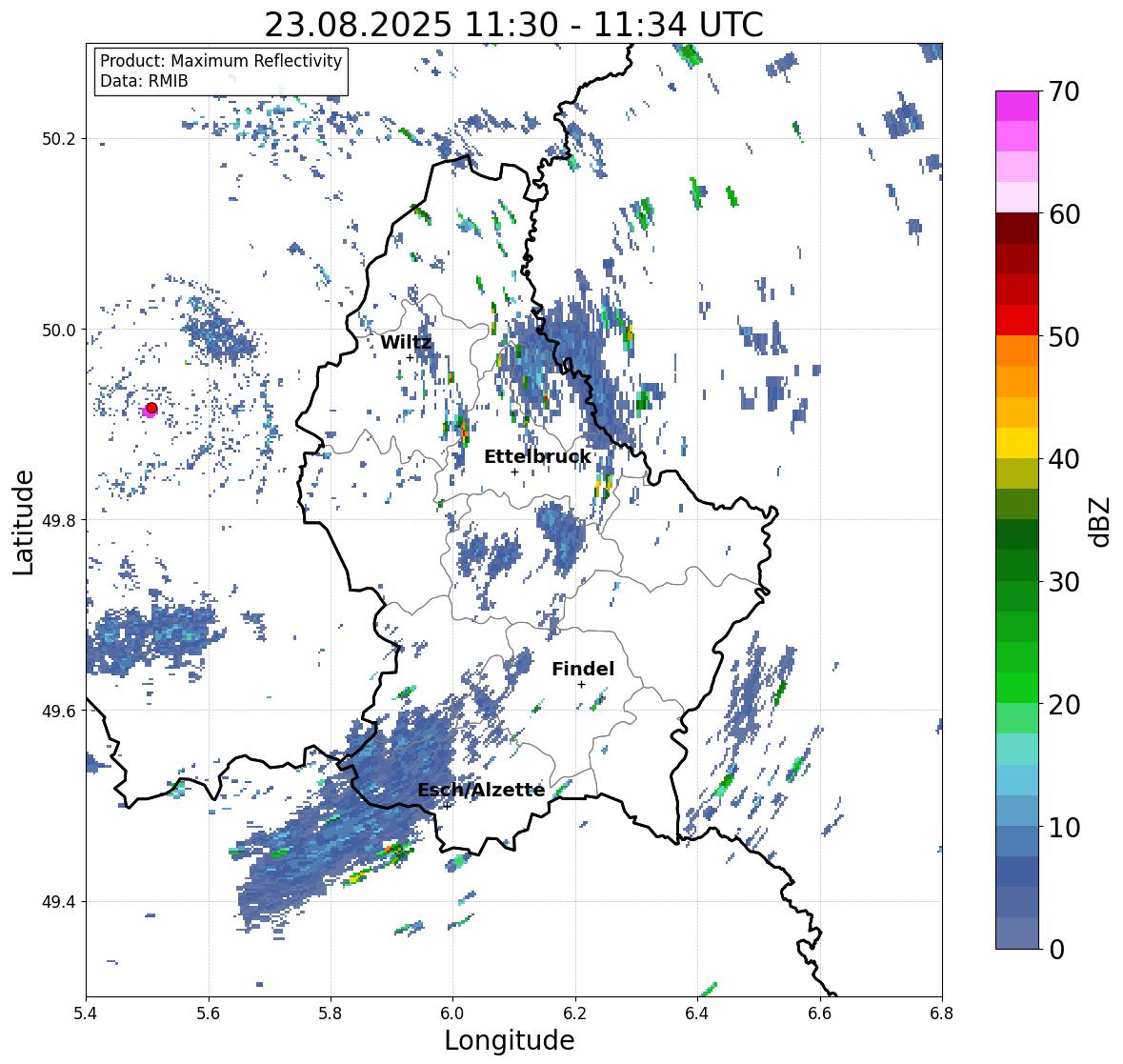Click the latitude tick label 50.2
This screenshot has height=1064, width=1123.
pos(59,139)
